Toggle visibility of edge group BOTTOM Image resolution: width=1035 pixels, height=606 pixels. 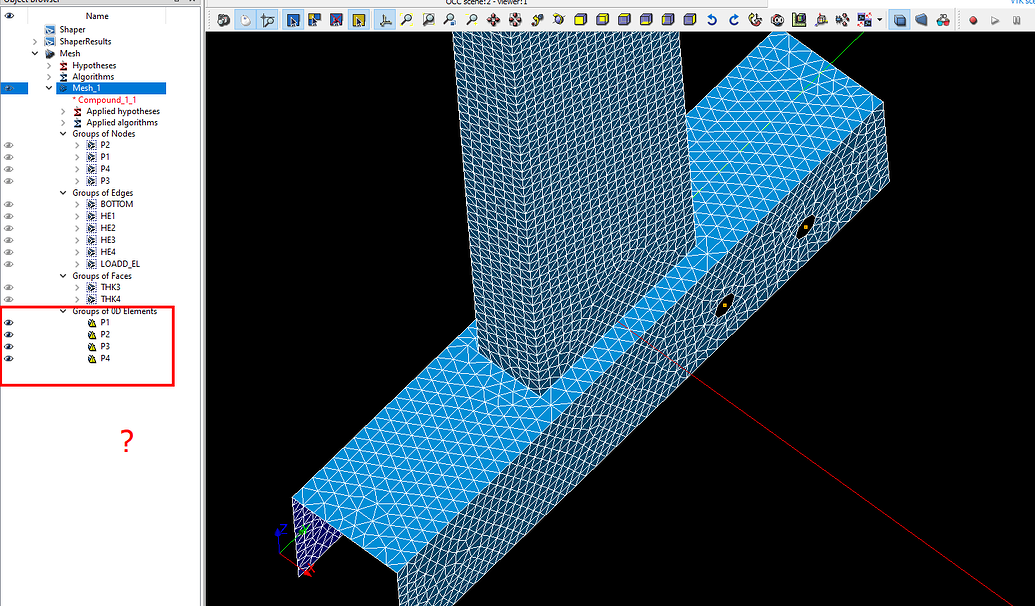point(9,204)
